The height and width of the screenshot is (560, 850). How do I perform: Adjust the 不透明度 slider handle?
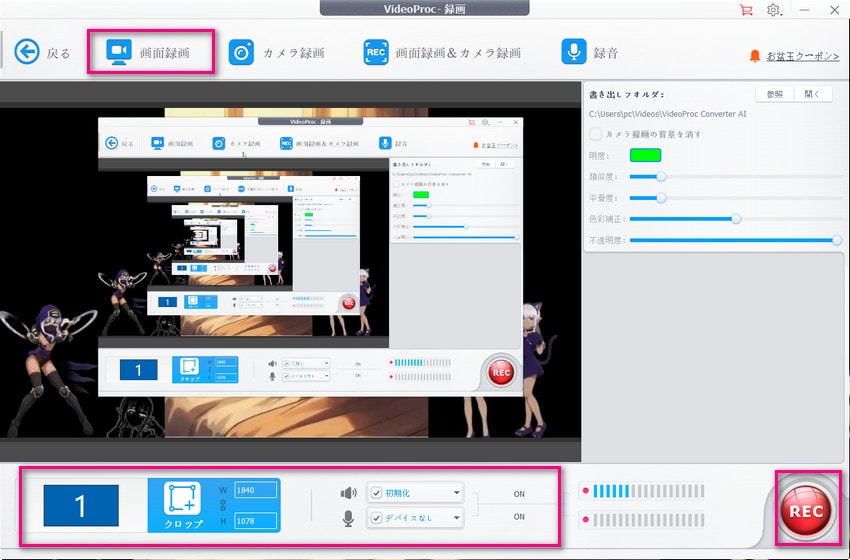click(x=837, y=240)
